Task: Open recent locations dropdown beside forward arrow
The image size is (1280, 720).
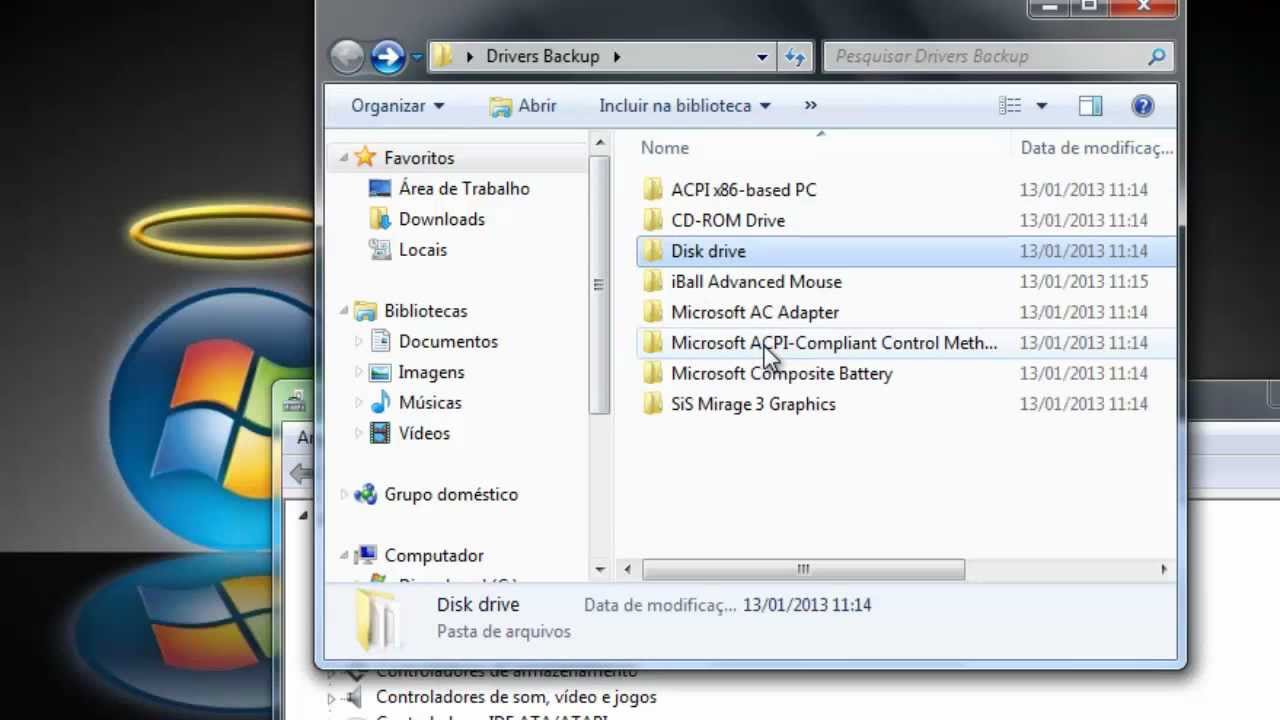Action: pyautogui.click(x=417, y=58)
